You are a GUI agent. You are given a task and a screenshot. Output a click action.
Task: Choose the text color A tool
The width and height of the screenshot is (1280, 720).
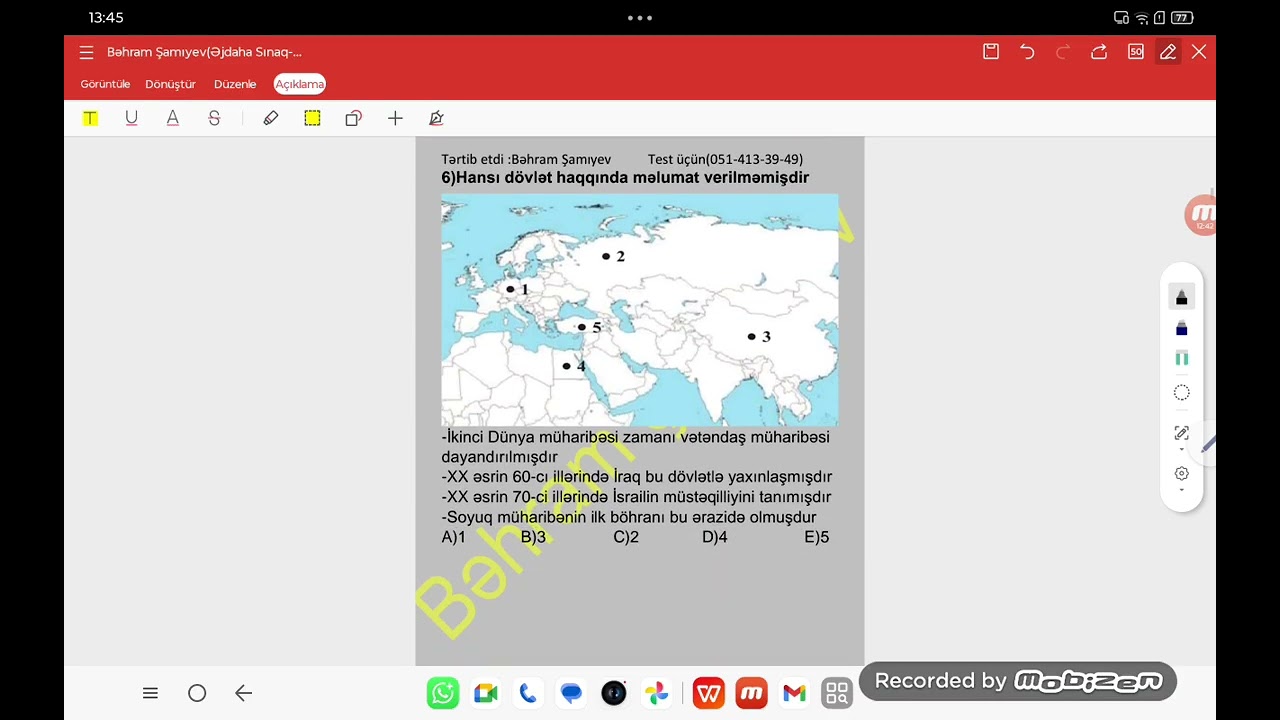tap(173, 118)
